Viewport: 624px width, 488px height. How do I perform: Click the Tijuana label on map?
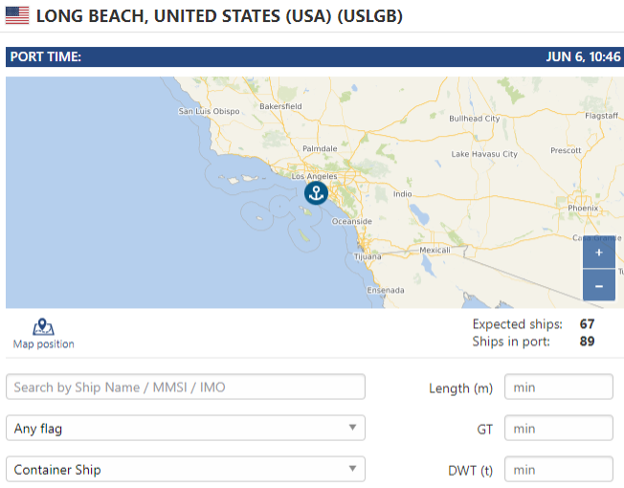(367, 257)
